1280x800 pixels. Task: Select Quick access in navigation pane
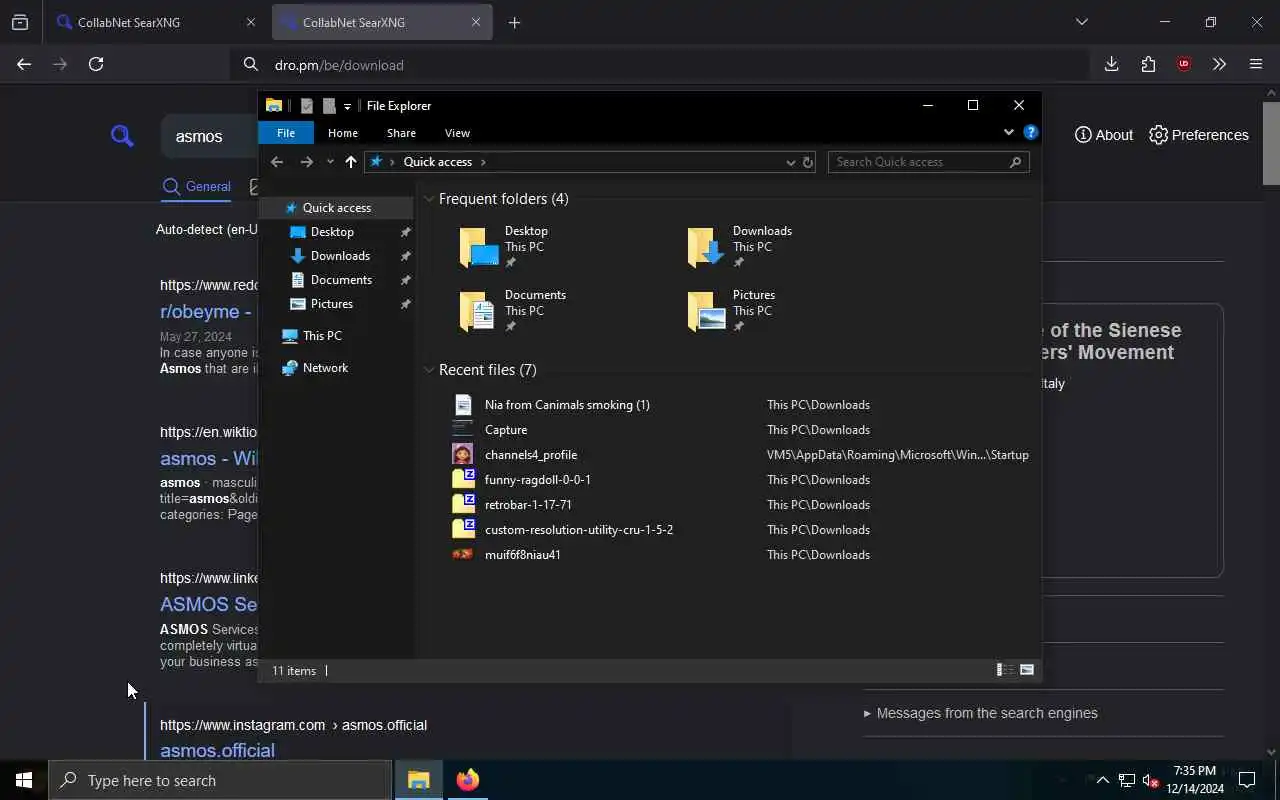(336, 208)
